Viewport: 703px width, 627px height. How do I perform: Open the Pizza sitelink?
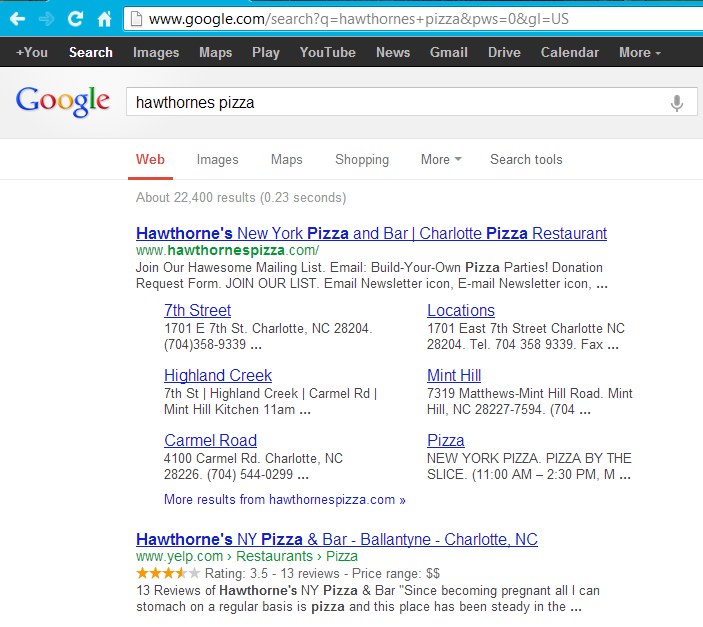coord(446,440)
